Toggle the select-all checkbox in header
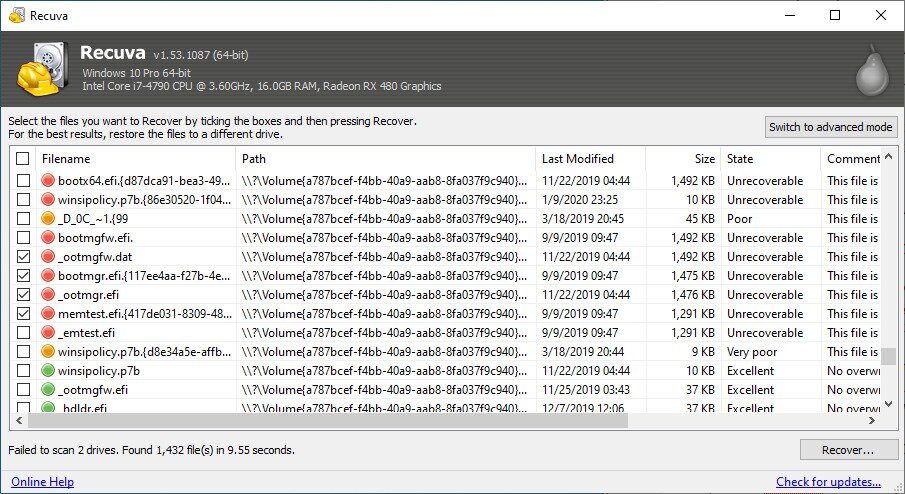This screenshot has width=905, height=494. point(23,159)
